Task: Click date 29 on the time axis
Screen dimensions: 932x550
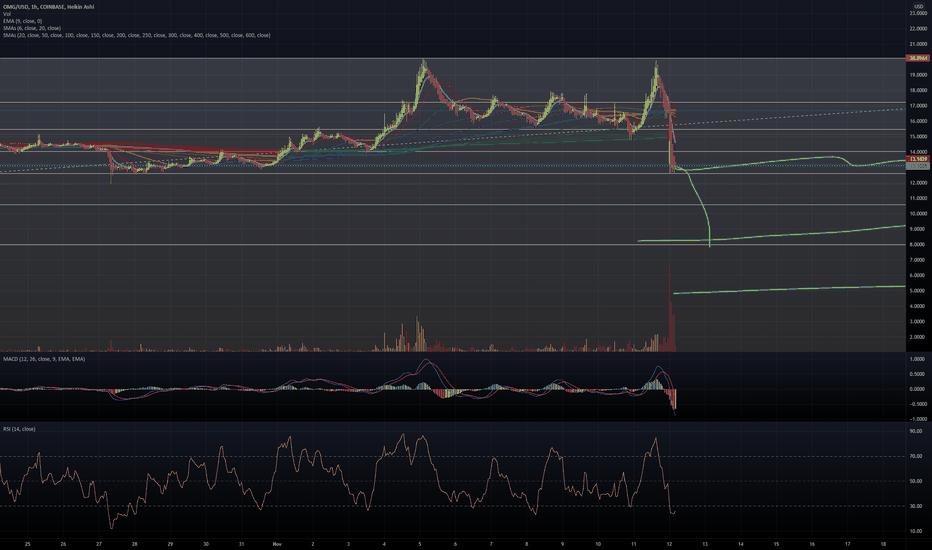Action: [171, 544]
